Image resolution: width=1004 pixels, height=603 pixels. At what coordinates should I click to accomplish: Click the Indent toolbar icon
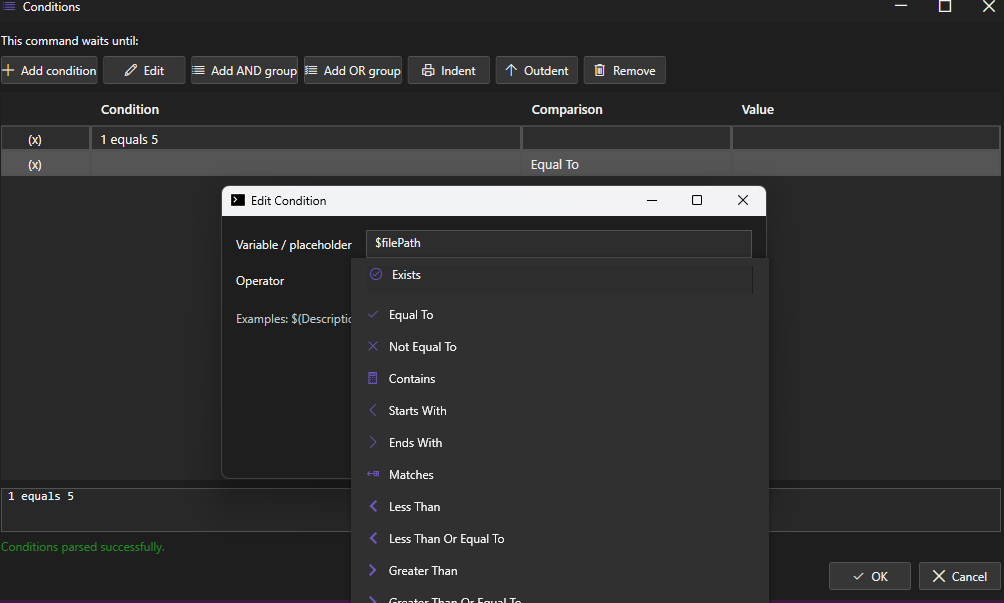(x=428, y=70)
